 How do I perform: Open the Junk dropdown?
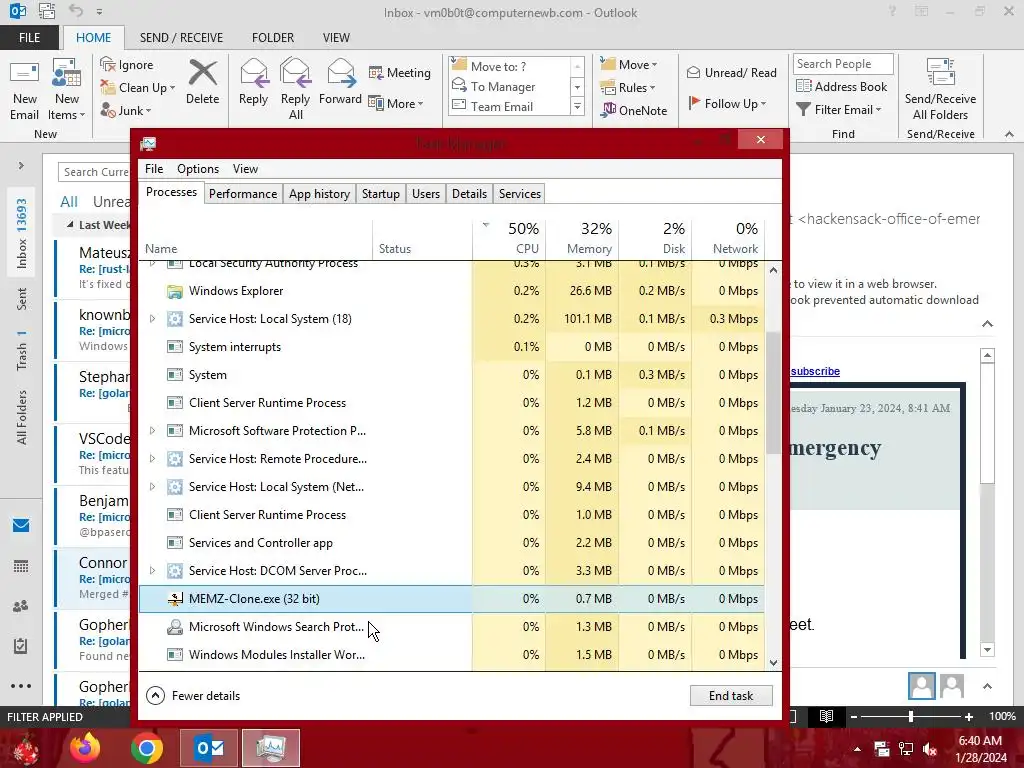coord(148,111)
